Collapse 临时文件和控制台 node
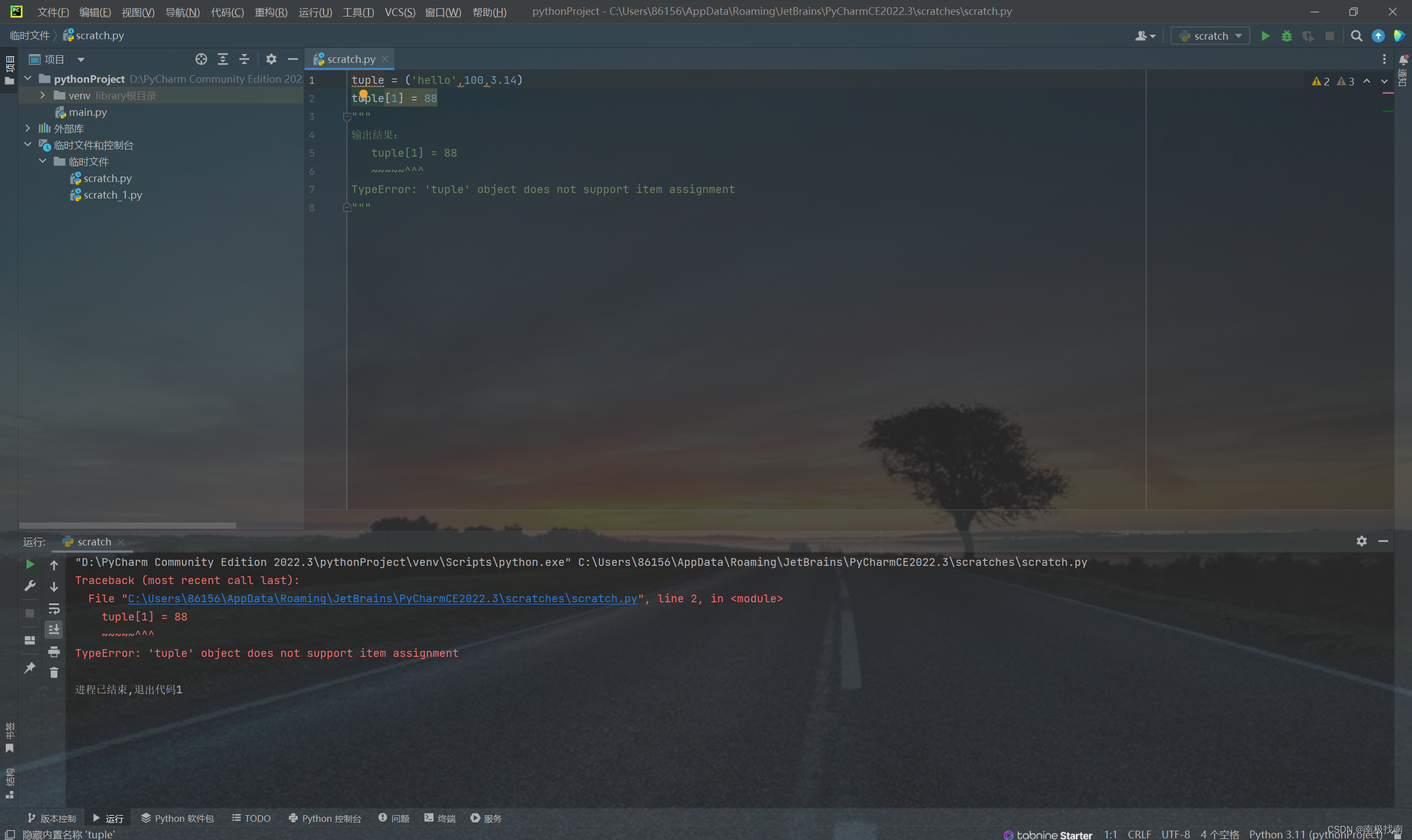 pyautogui.click(x=28, y=145)
